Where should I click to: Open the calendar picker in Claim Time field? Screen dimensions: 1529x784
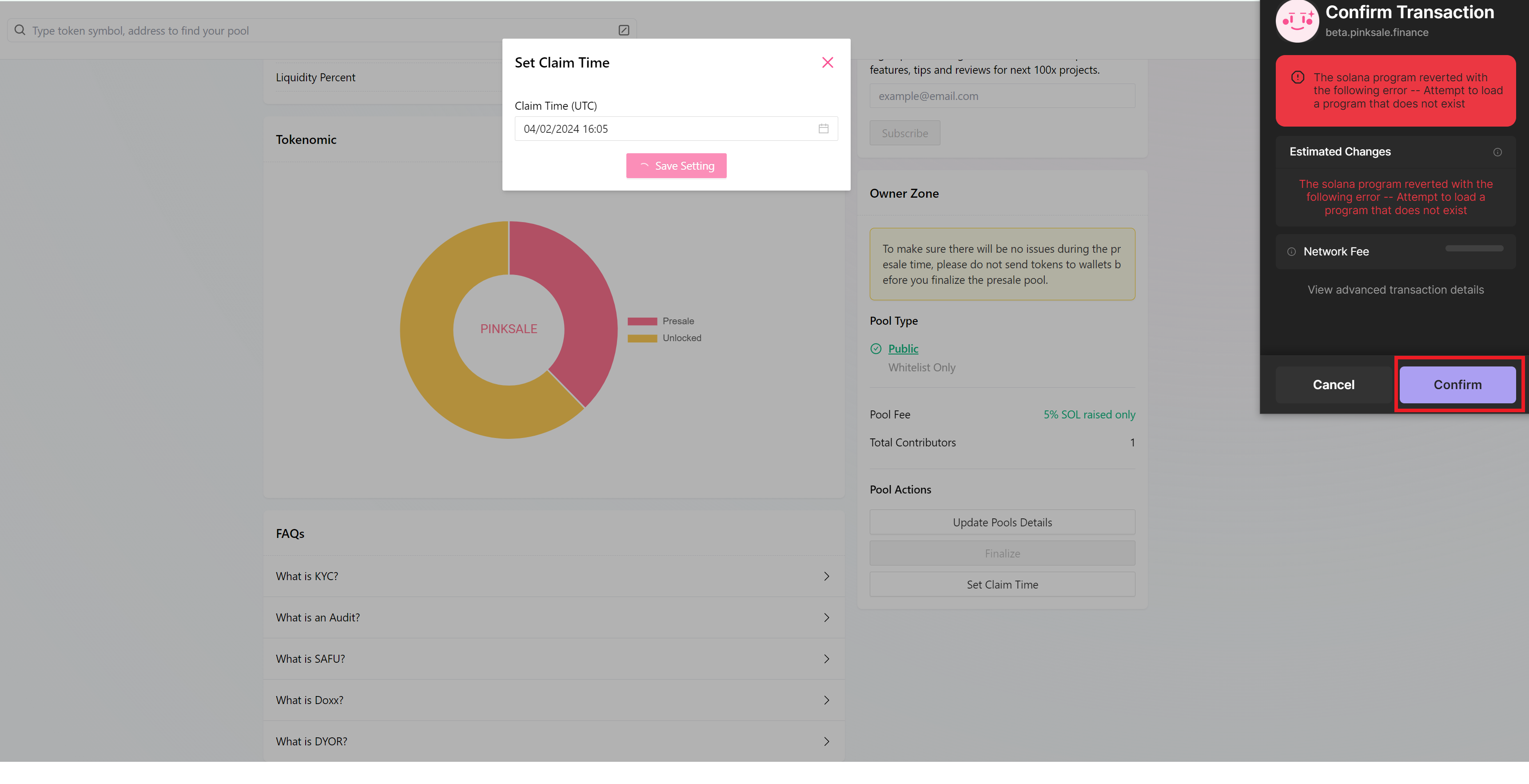click(823, 129)
